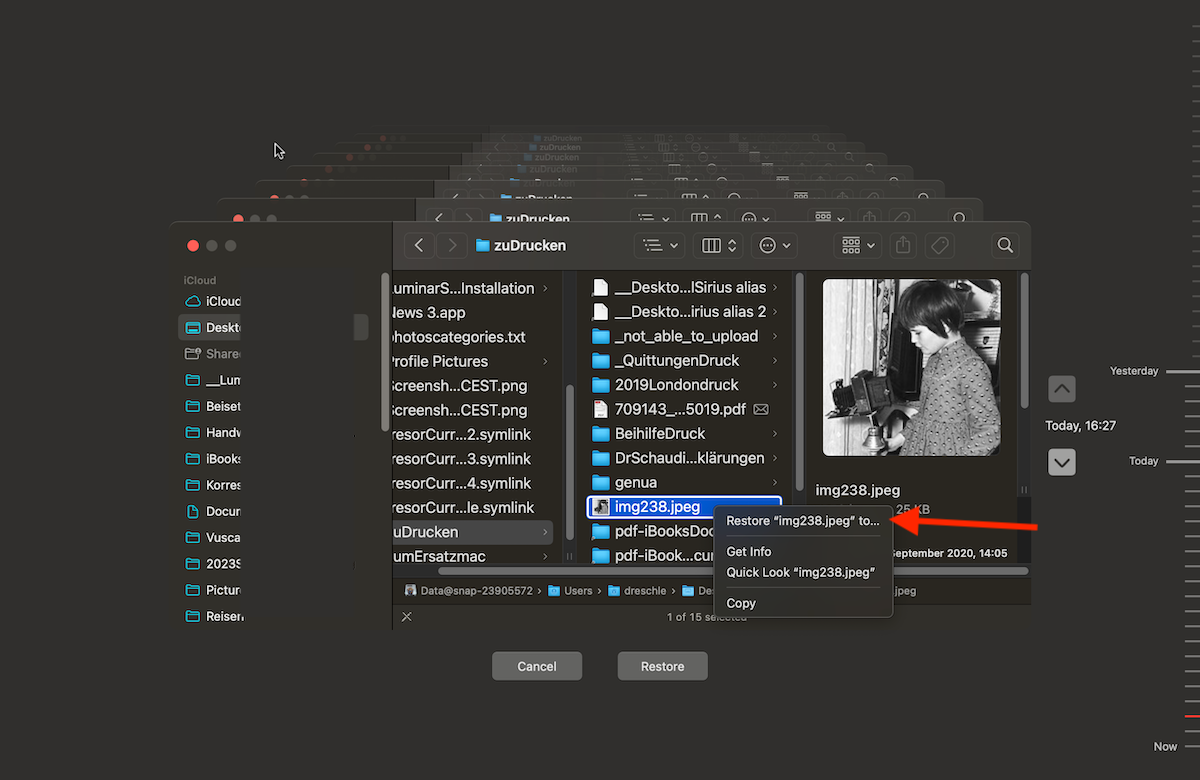
Task: Open the list view options dropdown
Action: coord(659,245)
